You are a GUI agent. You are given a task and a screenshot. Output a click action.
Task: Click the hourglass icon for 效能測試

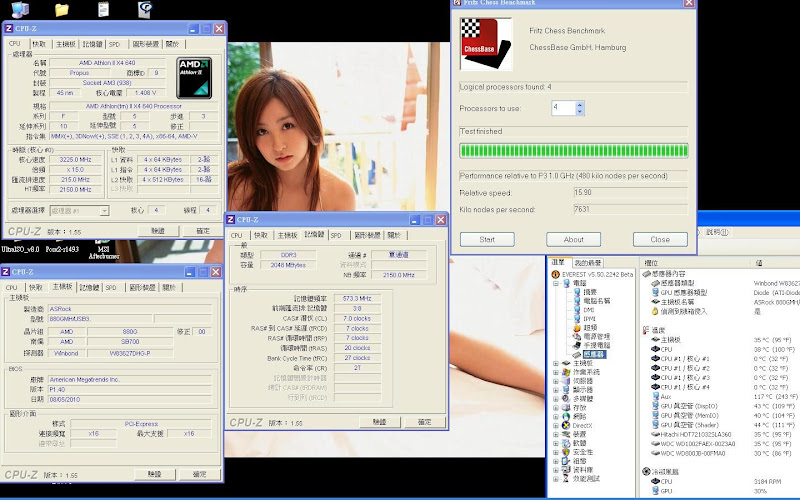click(x=566, y=479)
